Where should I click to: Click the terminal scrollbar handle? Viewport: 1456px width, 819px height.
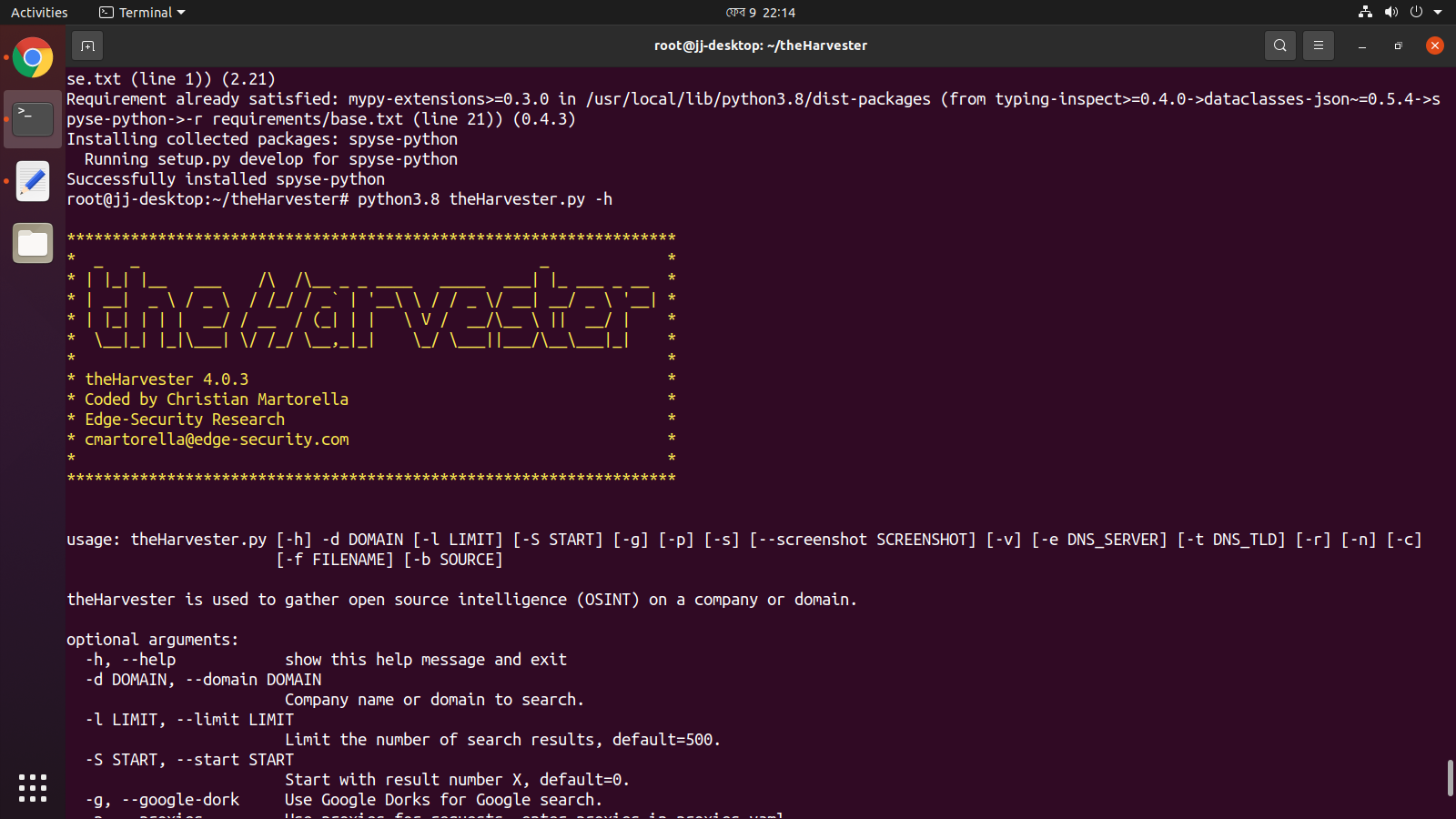1449,778
